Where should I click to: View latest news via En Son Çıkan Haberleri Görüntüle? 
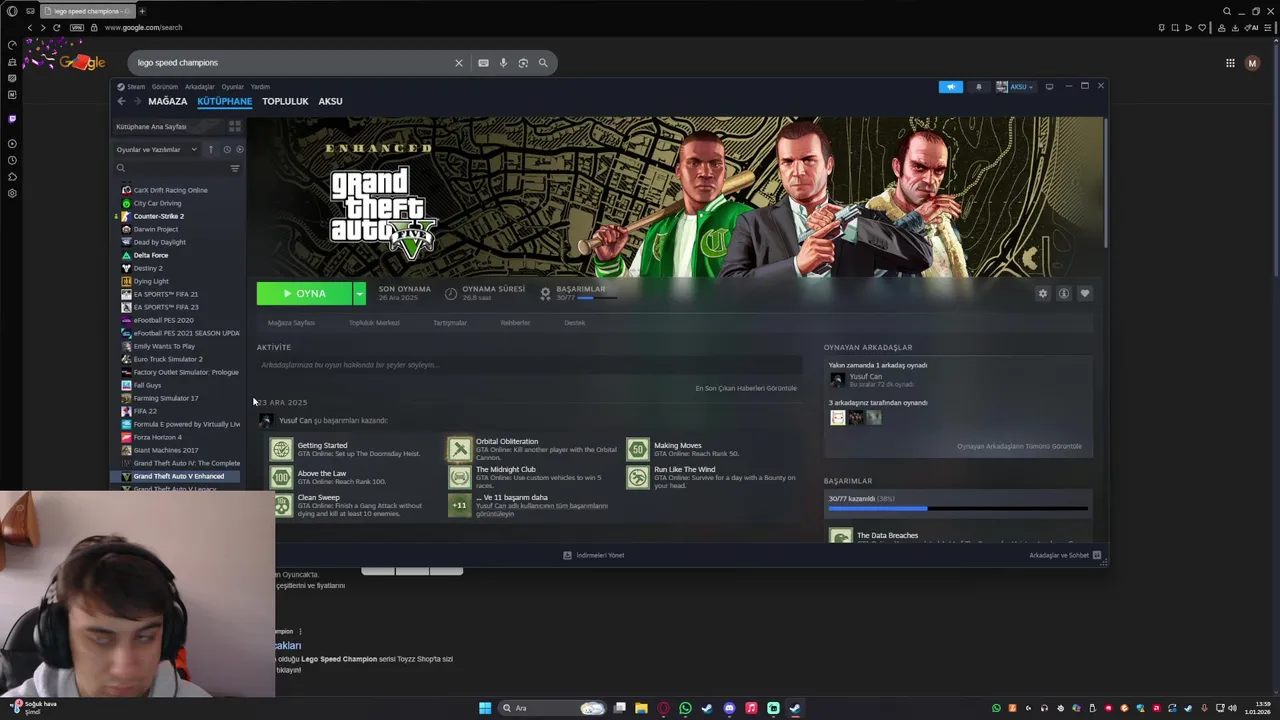click(x=746, y=388)
